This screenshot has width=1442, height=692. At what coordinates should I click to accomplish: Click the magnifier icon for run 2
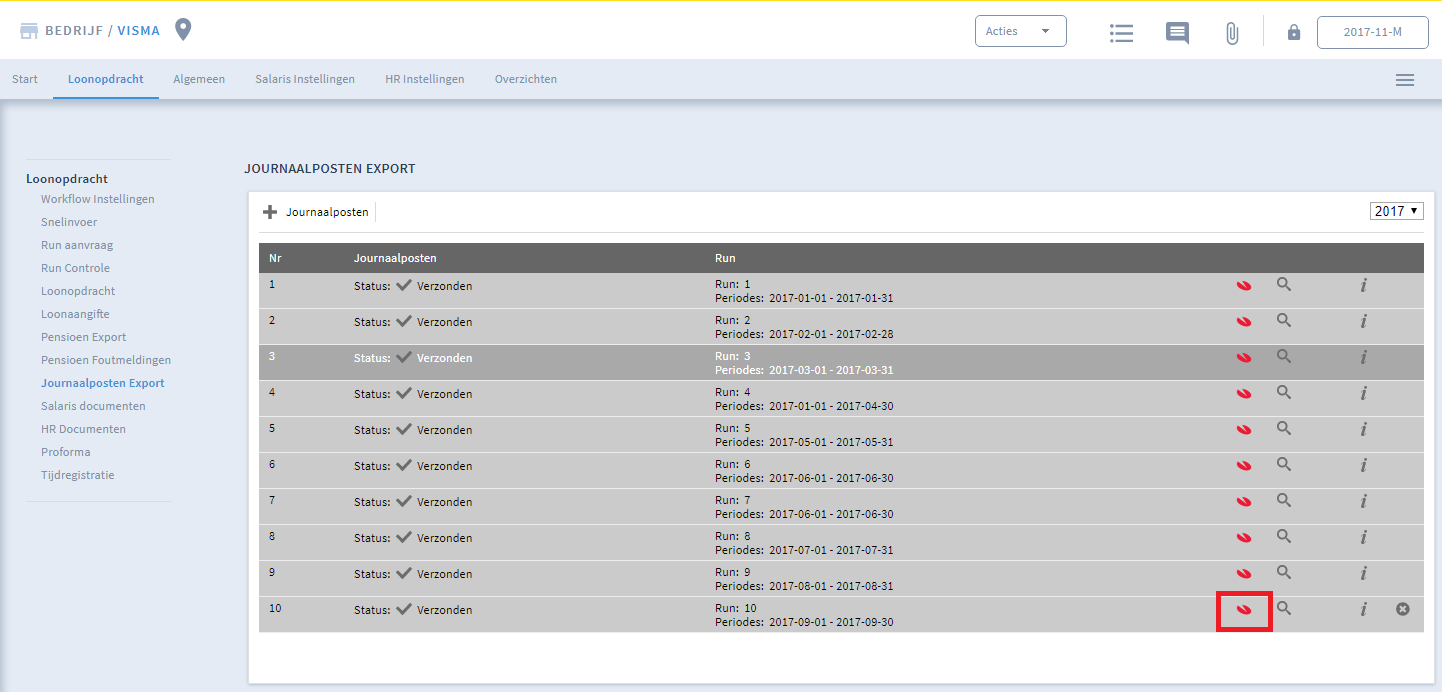point(1284,321)
